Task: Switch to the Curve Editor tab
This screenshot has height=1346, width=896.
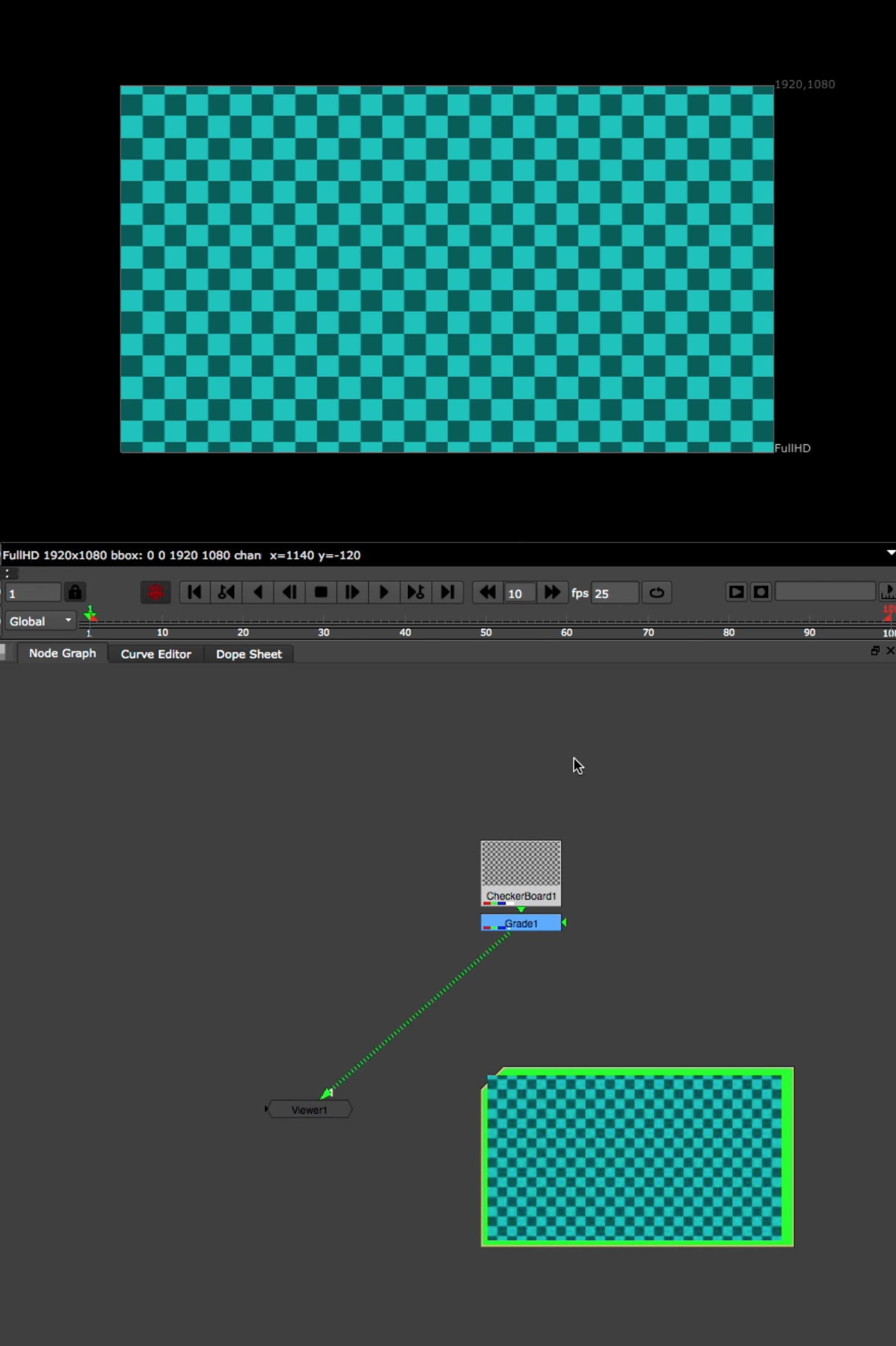Action: coord(156,654)
